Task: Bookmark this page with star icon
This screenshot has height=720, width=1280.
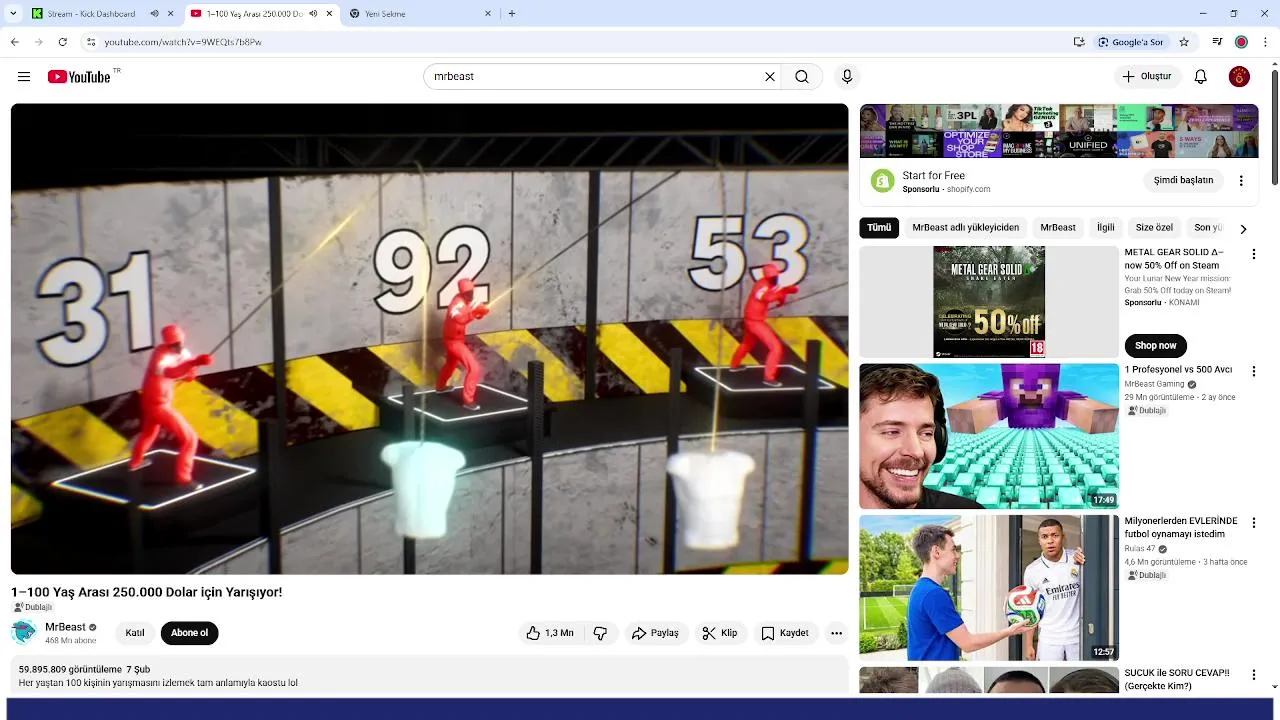Action: (1184, 42)
